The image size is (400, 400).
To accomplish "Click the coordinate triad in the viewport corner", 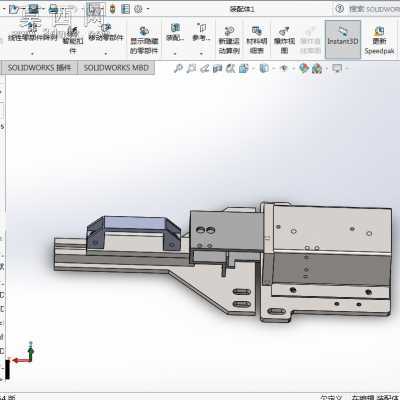I will click(x=23, y=353).
